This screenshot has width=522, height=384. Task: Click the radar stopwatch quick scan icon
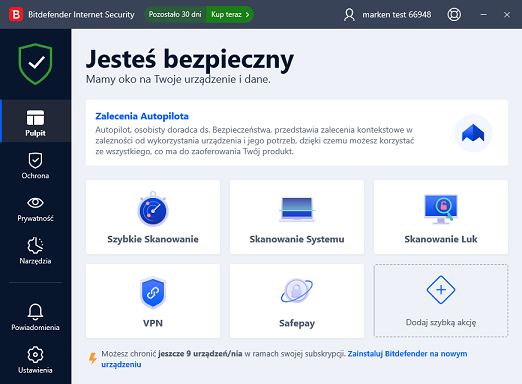click(153, 209)
